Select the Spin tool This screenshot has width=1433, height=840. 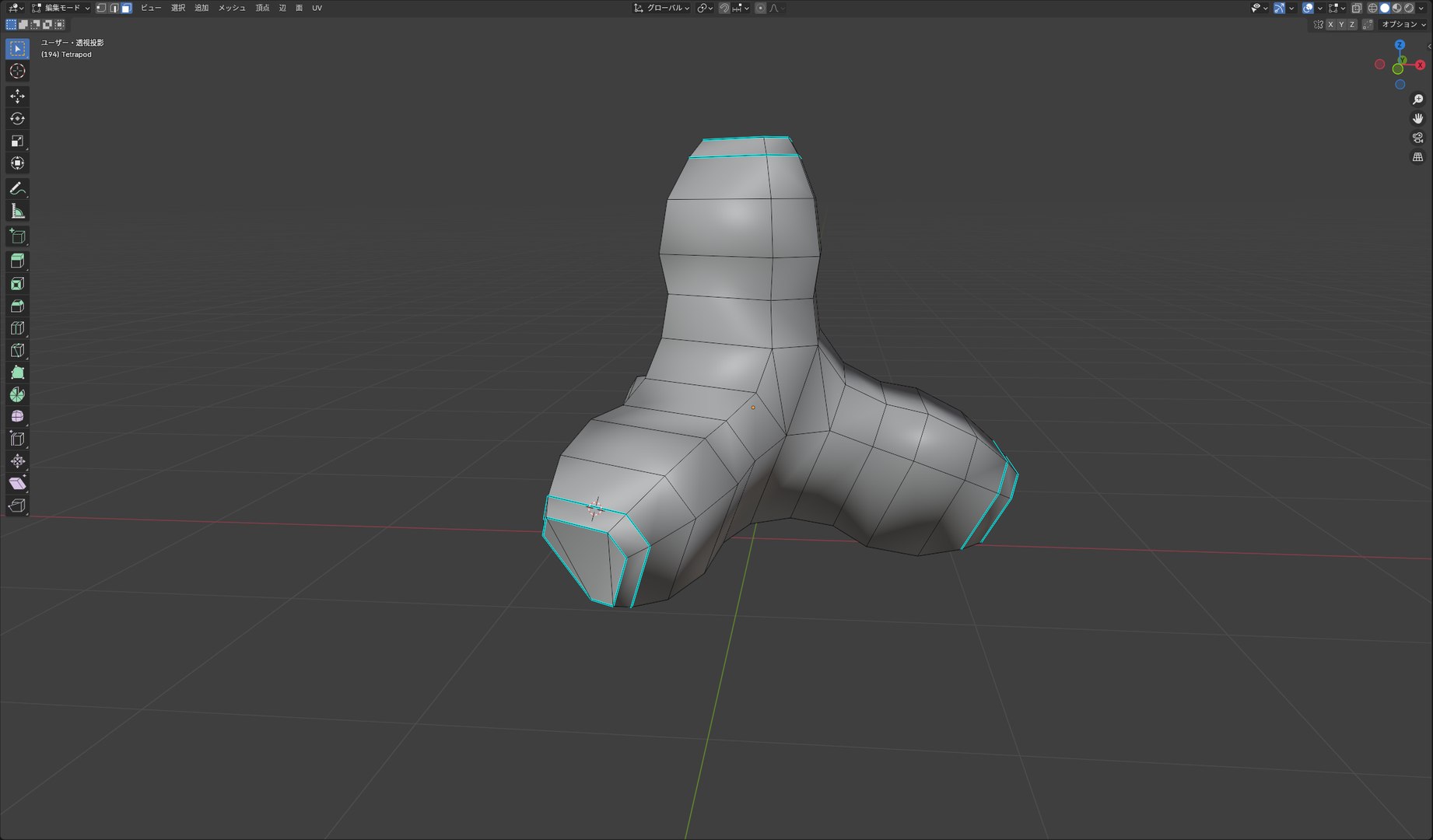click(x=17, y=394)
